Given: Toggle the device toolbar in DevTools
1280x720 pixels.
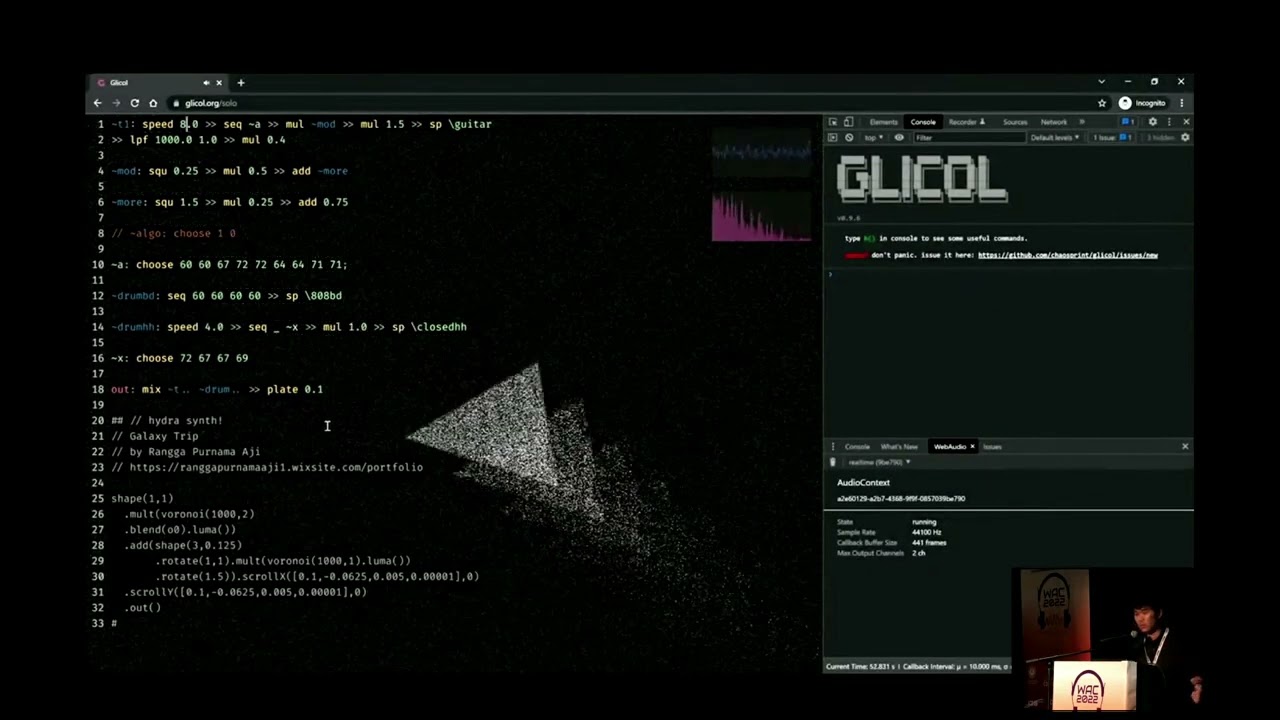Looking at the screenshot, I should (x=848, y=122).
